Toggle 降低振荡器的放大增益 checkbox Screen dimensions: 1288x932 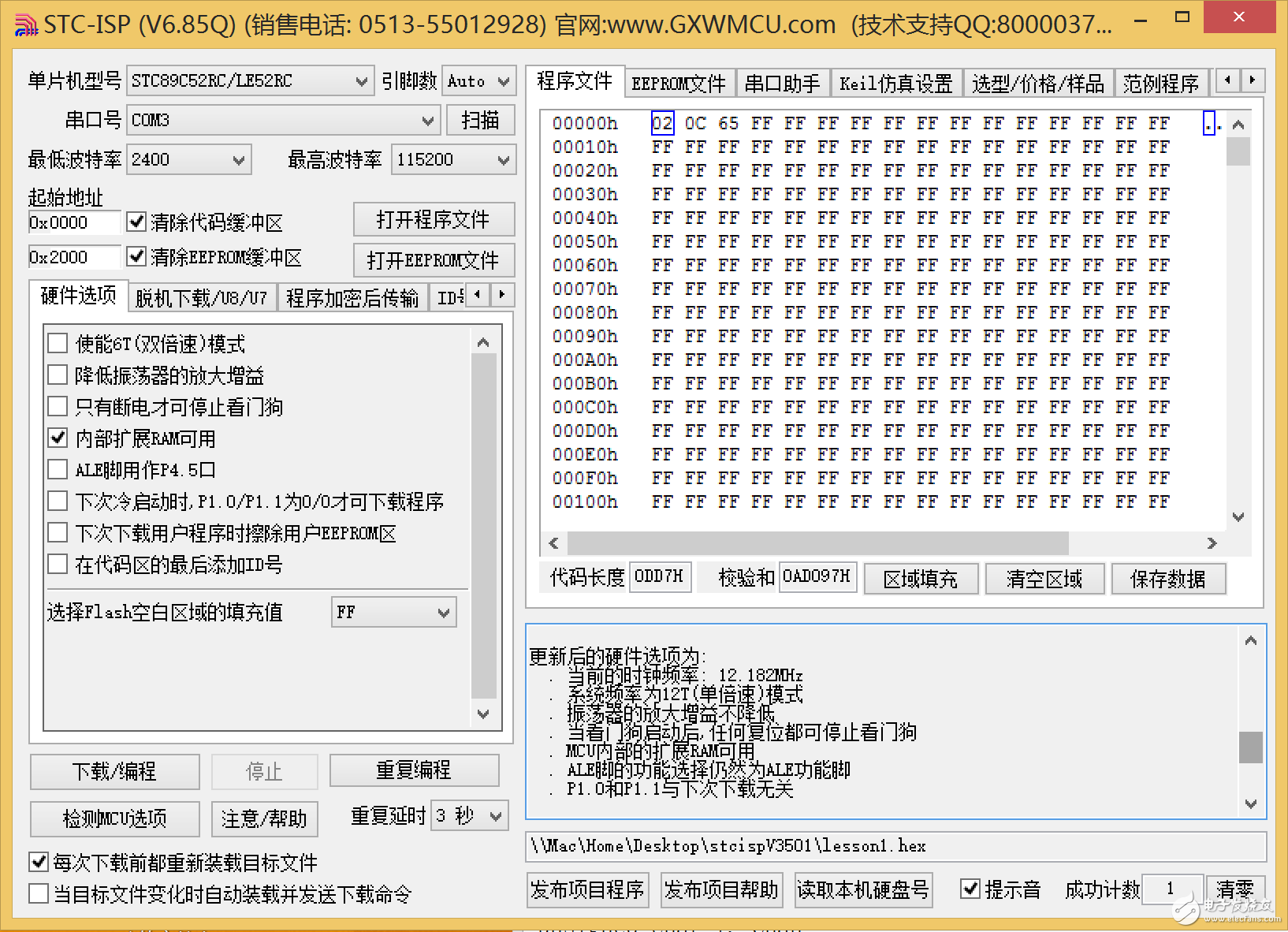coord(58,375)
